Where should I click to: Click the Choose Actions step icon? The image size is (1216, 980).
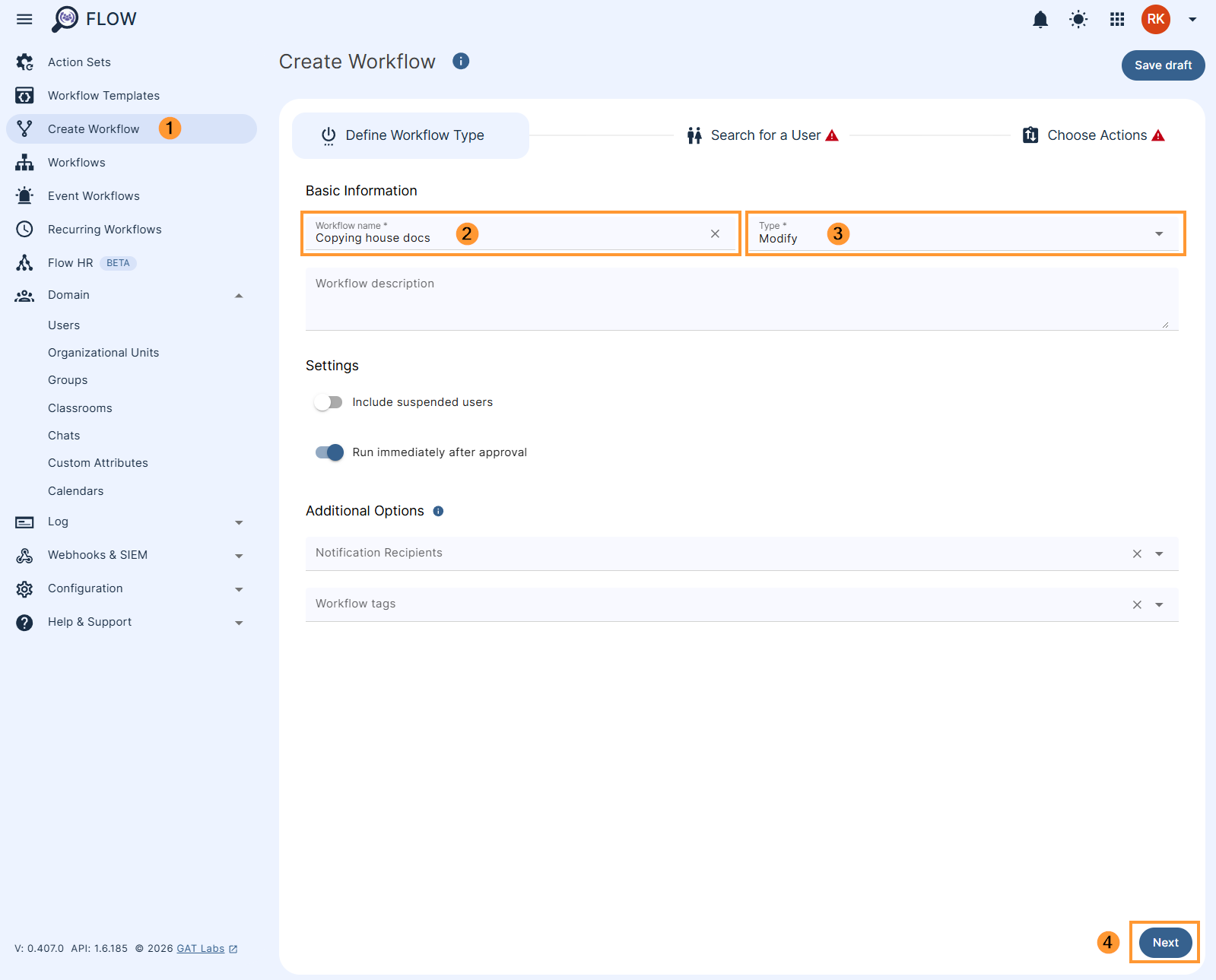pyautogui.click(x=1030, y=135)
